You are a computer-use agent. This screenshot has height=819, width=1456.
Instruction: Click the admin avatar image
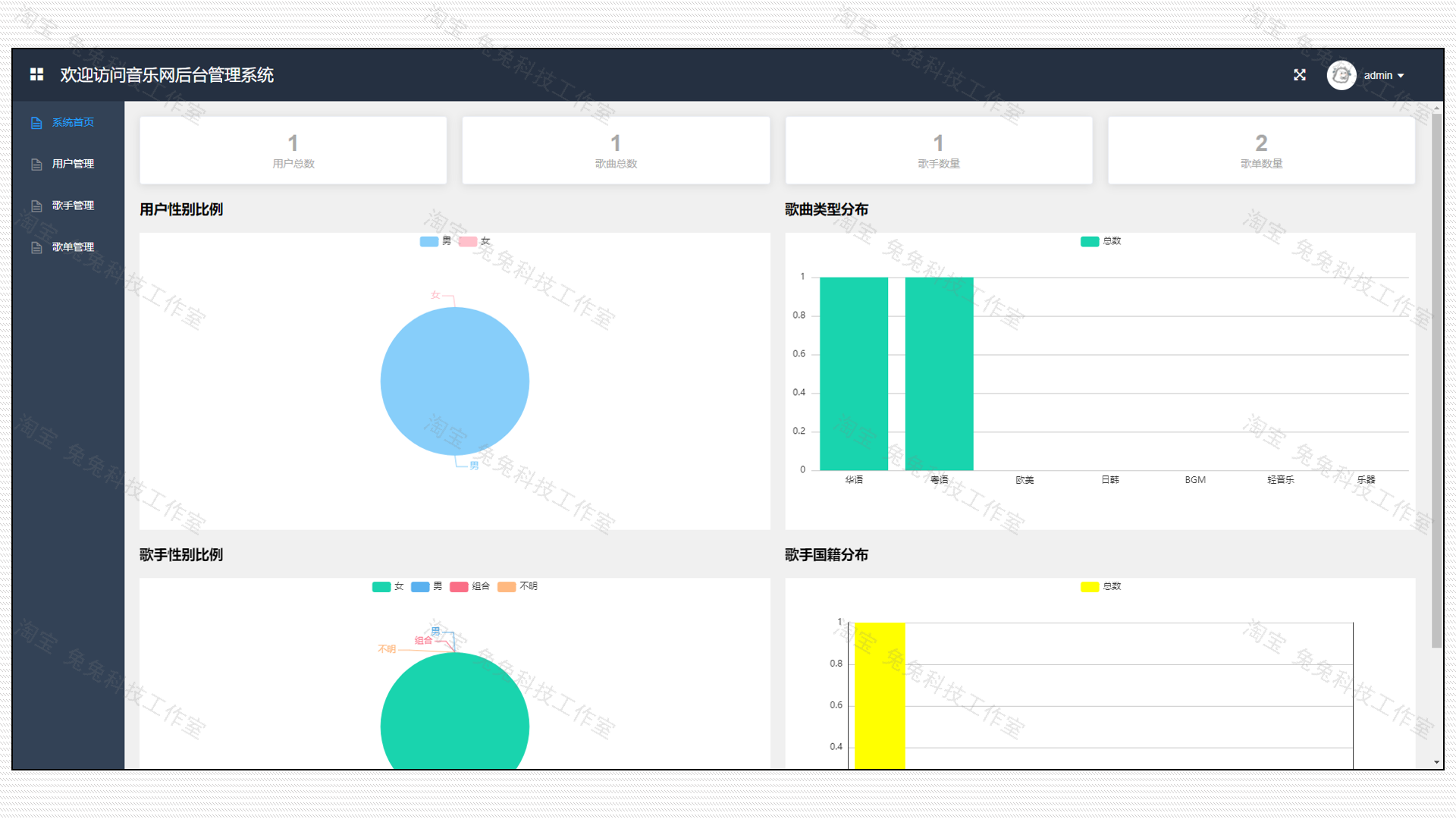pos(1341,74)
